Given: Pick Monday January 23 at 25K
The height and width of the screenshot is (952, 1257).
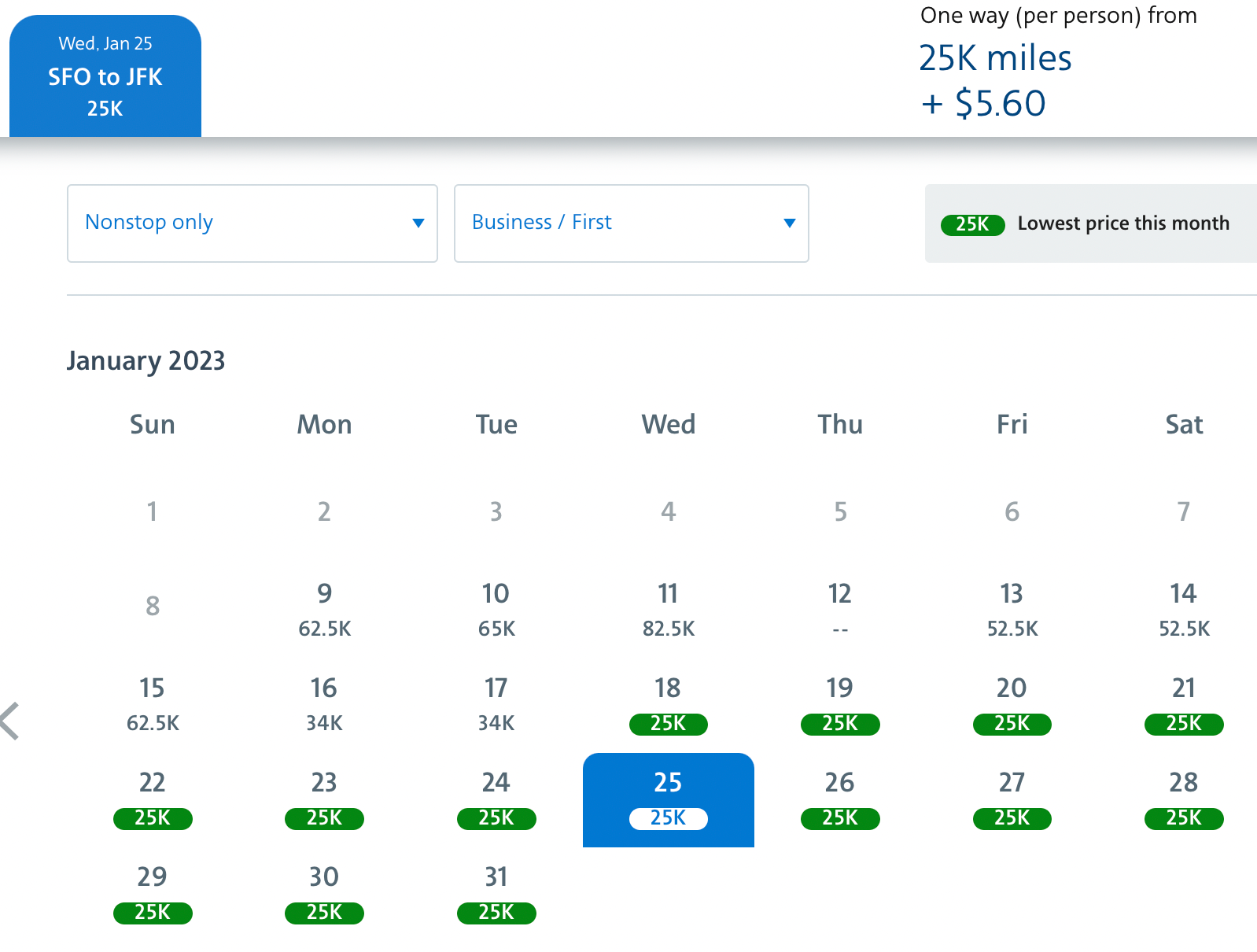Looking at the screenshot, I should (x=324, y=799).
